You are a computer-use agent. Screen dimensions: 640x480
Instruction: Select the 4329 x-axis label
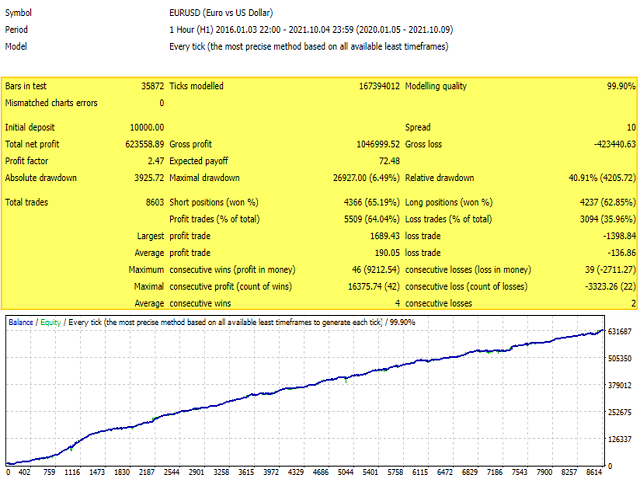296,472
